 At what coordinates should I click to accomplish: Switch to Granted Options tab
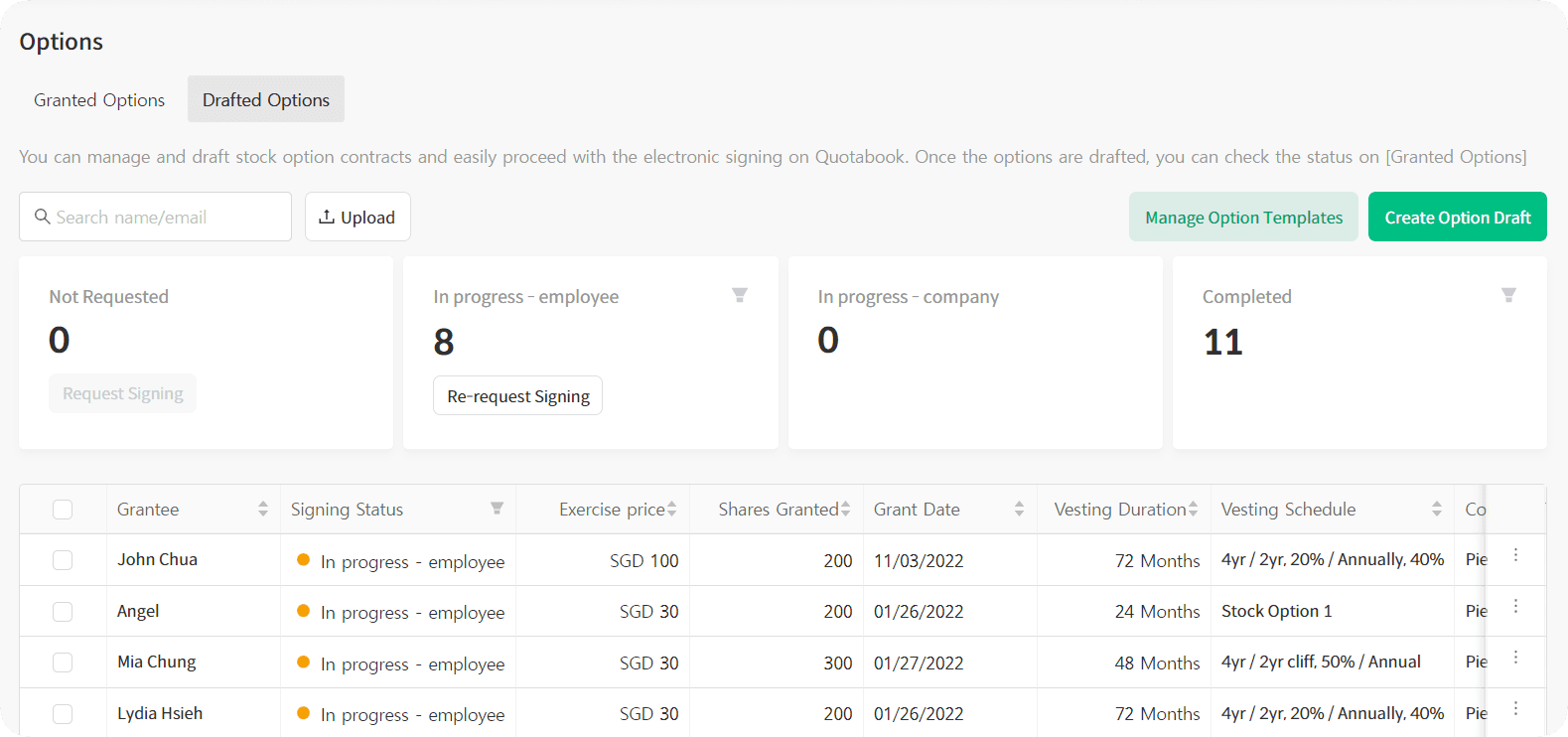[99, 99]
